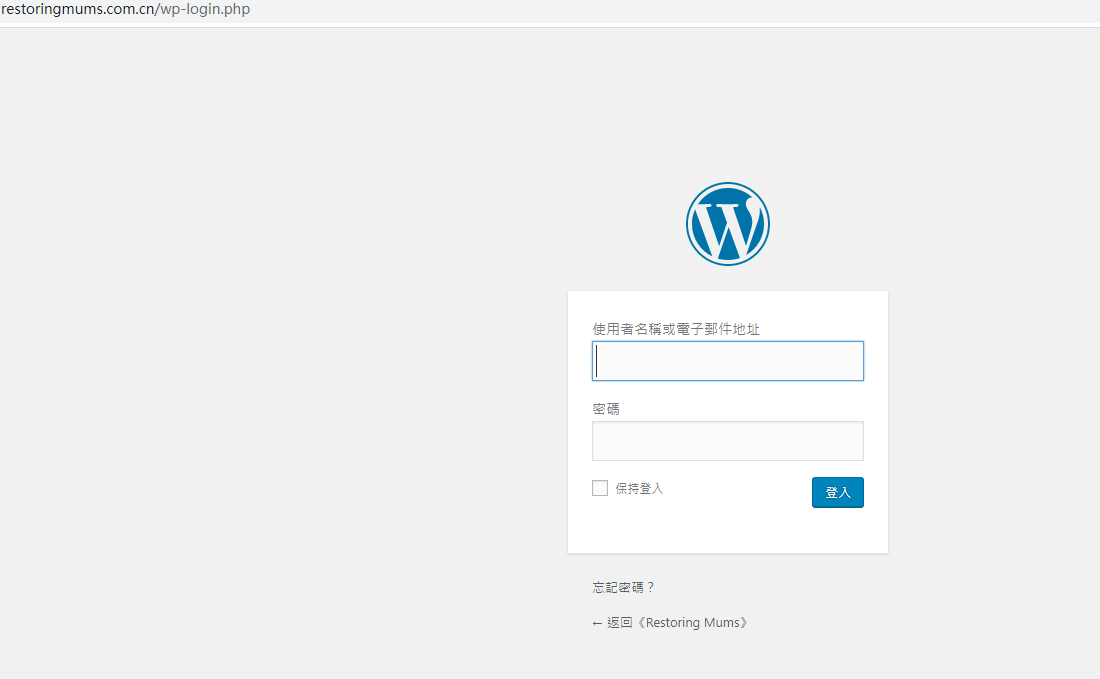Click the restoringmums.com.cn/wp-login.php URL in the address bar
Screen dimensions: 1100x679
click(x=126, y=10)
